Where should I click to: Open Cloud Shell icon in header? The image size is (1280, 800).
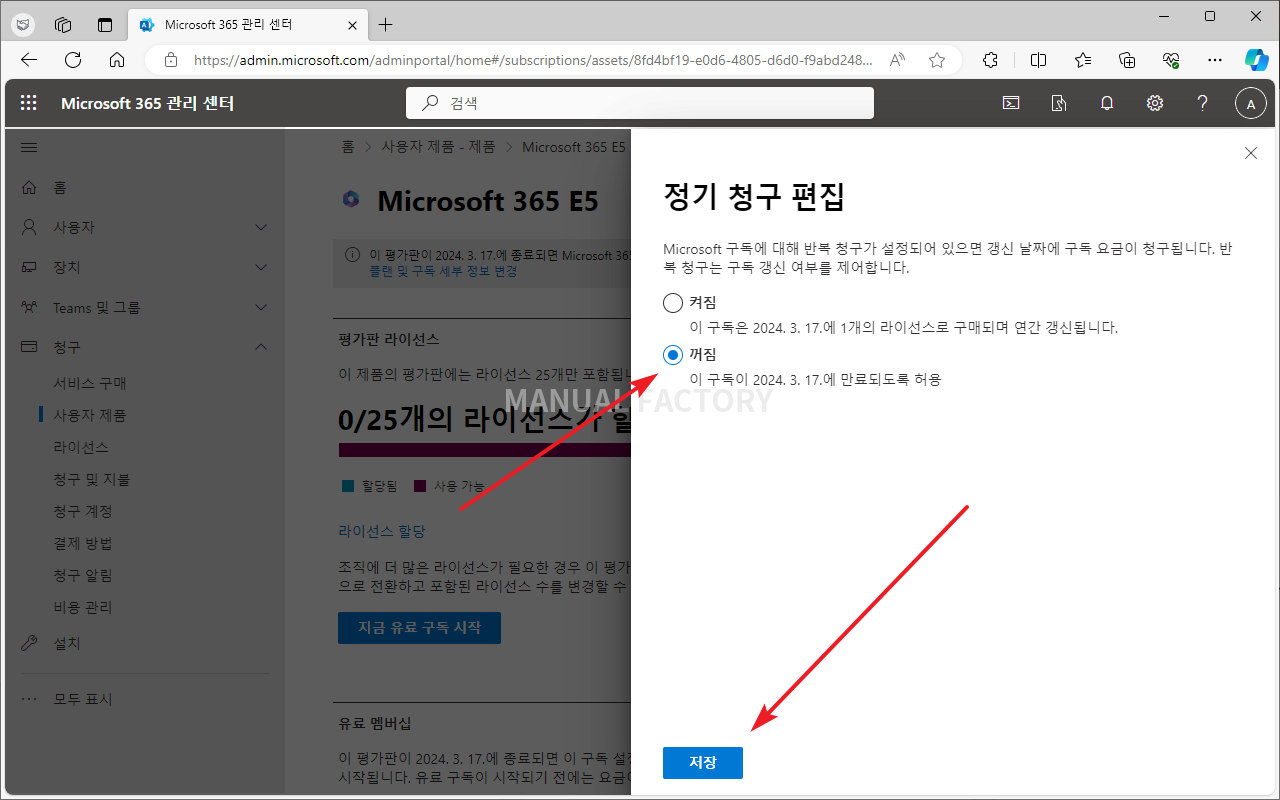coord(1011,103)
